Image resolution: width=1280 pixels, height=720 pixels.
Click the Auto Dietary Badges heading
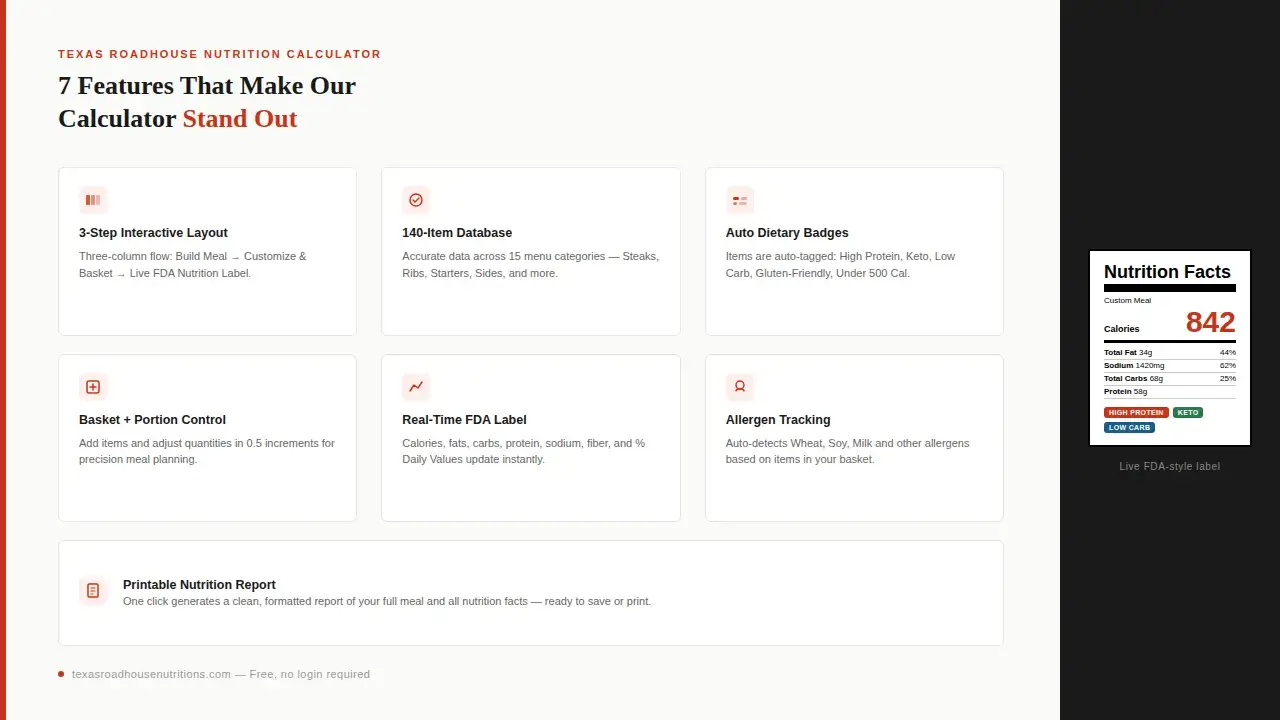tap(787, 233)
